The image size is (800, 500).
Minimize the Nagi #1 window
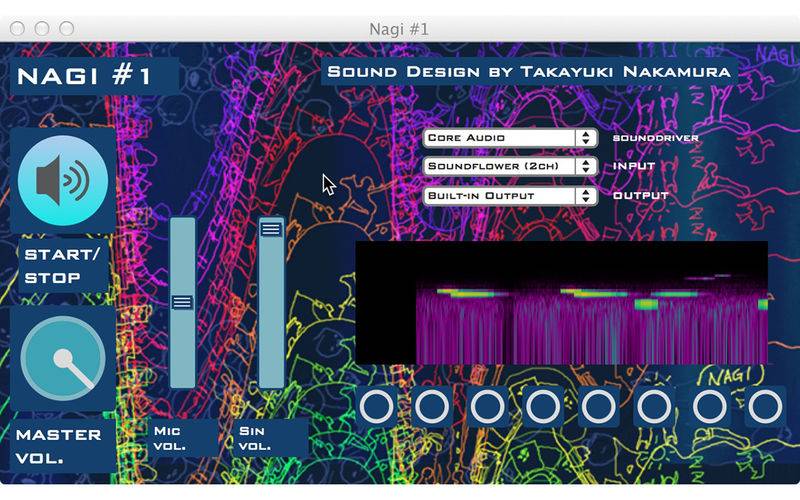pyautogui.click(x=42, y=29)
